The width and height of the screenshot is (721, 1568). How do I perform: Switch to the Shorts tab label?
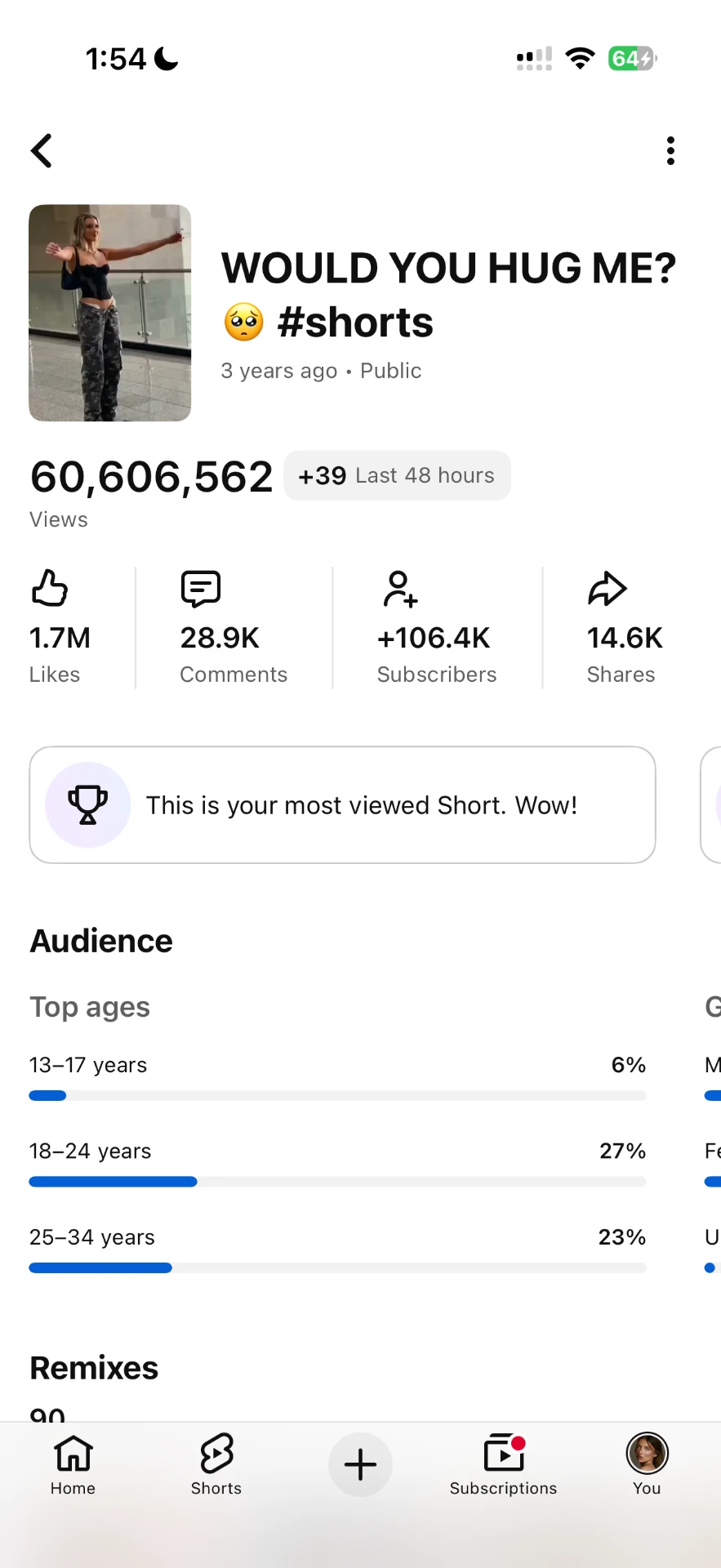(216, 1488)
